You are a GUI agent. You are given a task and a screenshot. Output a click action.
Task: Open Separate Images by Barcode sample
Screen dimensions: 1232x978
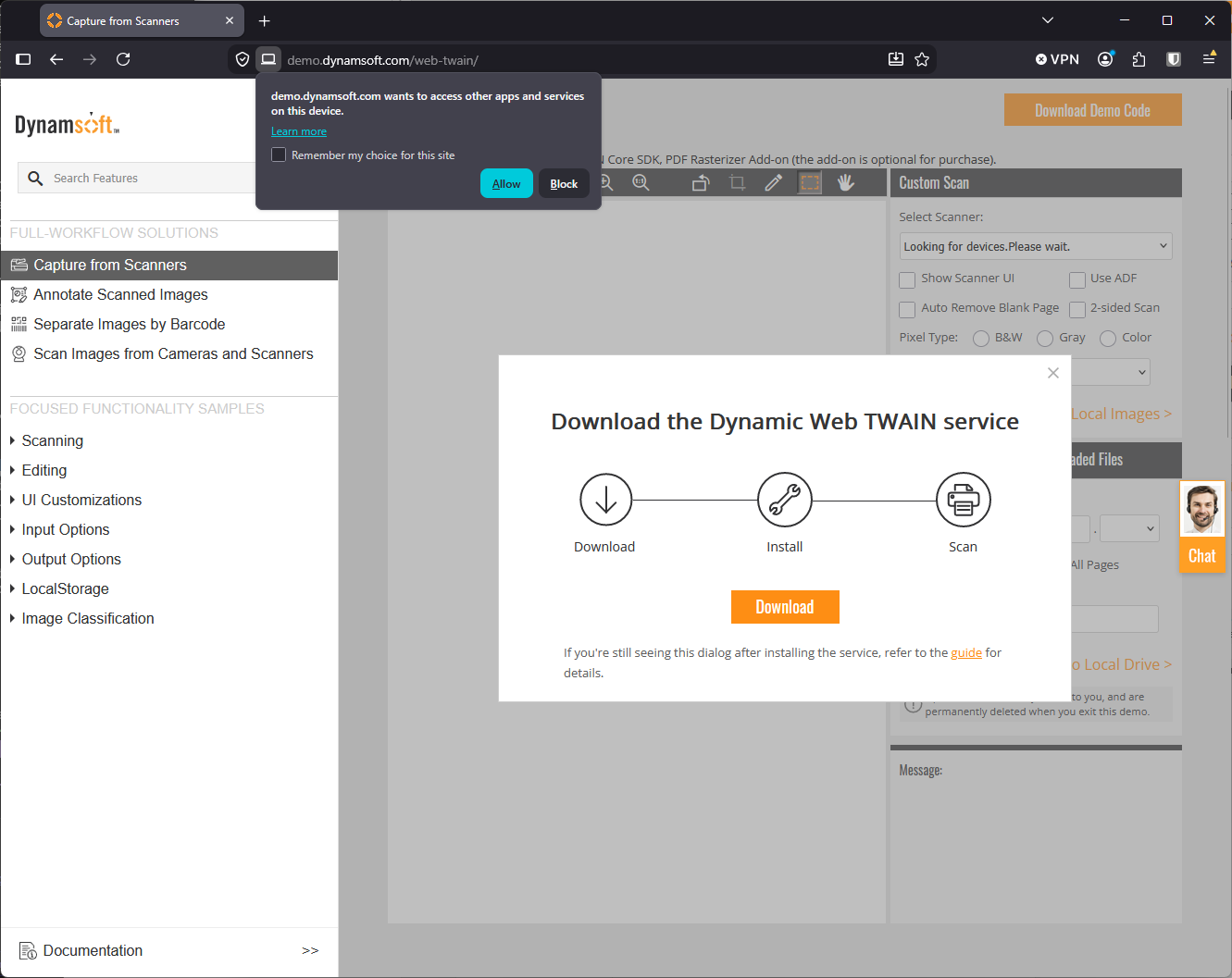tap(129, 324)
